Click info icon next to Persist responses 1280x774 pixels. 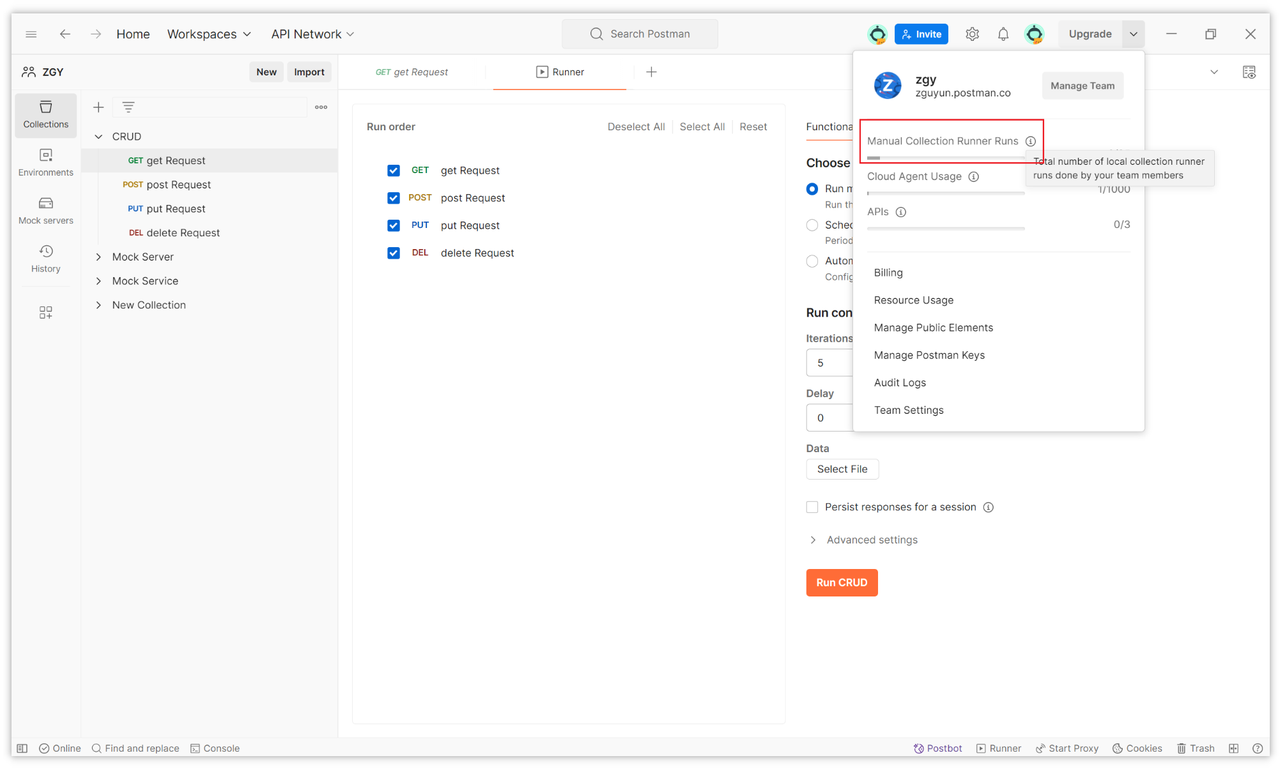tap(988, 507)
